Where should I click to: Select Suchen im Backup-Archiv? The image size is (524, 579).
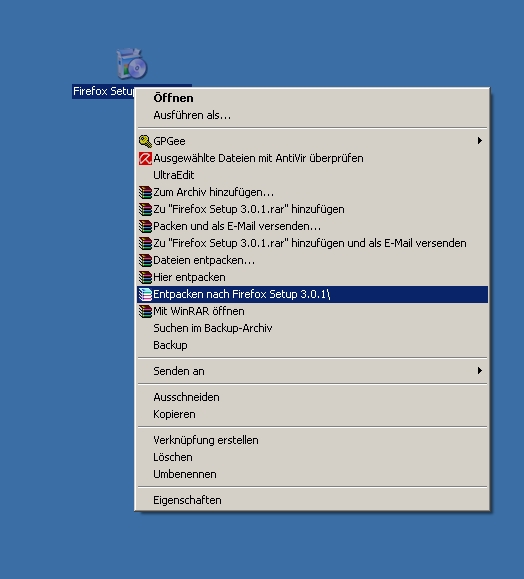pyautogui.click(x=312, y=328)
